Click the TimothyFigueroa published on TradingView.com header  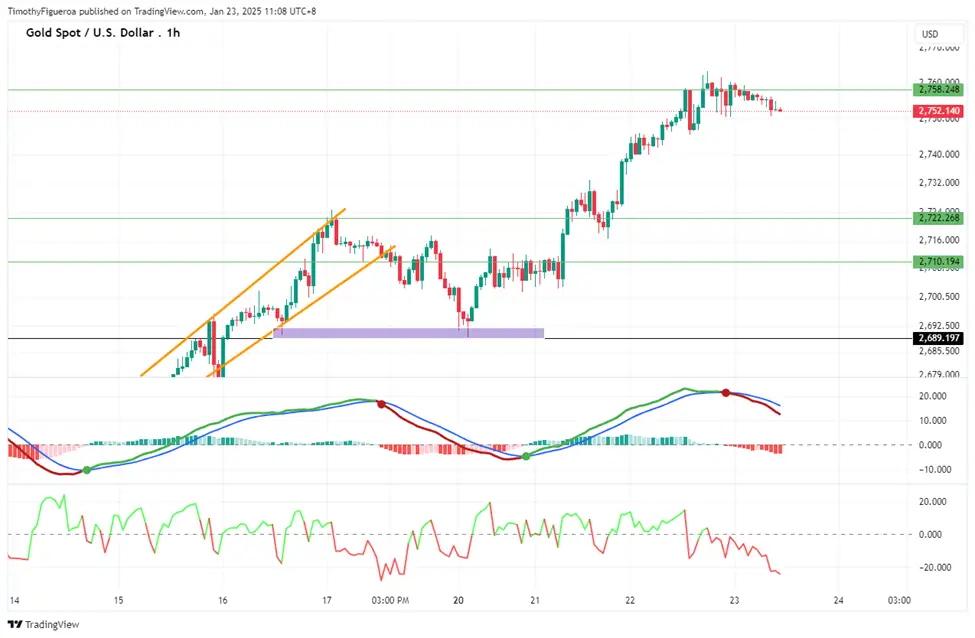pos(162,11)
